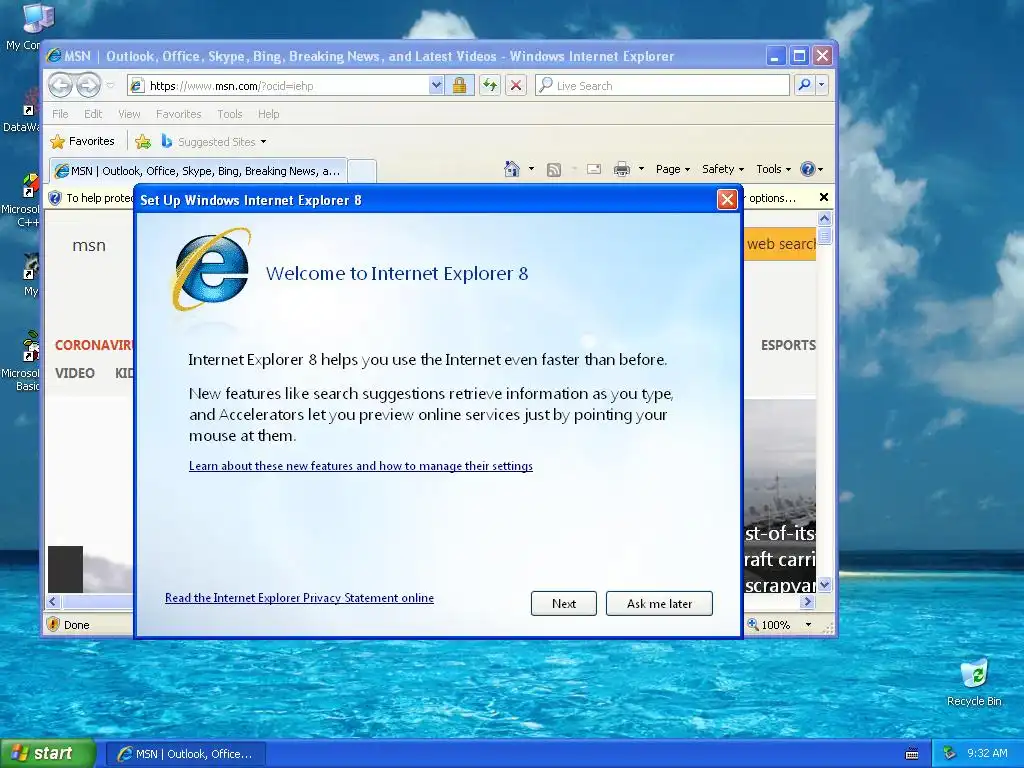Viewport: 1024px width, 768px height.
Task: Click the Start button
Action: coord(48,753)
